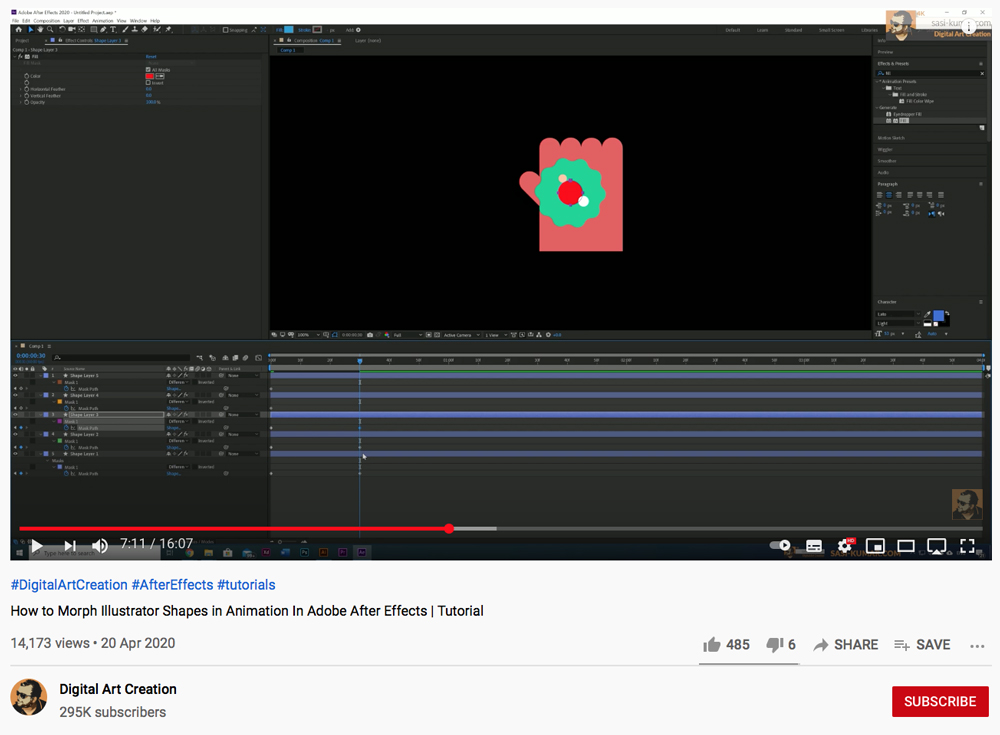The image size is (1000, 735).
Task: Select the Hand tool in After Effects
Action: 40,30
